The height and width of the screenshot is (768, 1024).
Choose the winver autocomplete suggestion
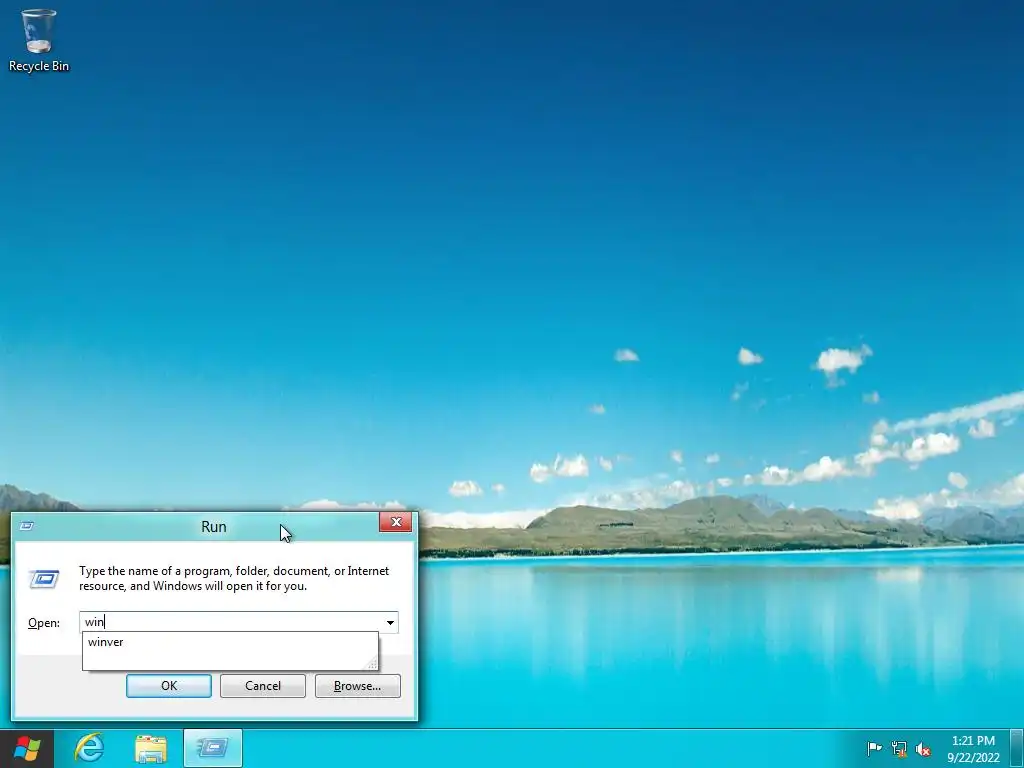[x=230, y=642]
